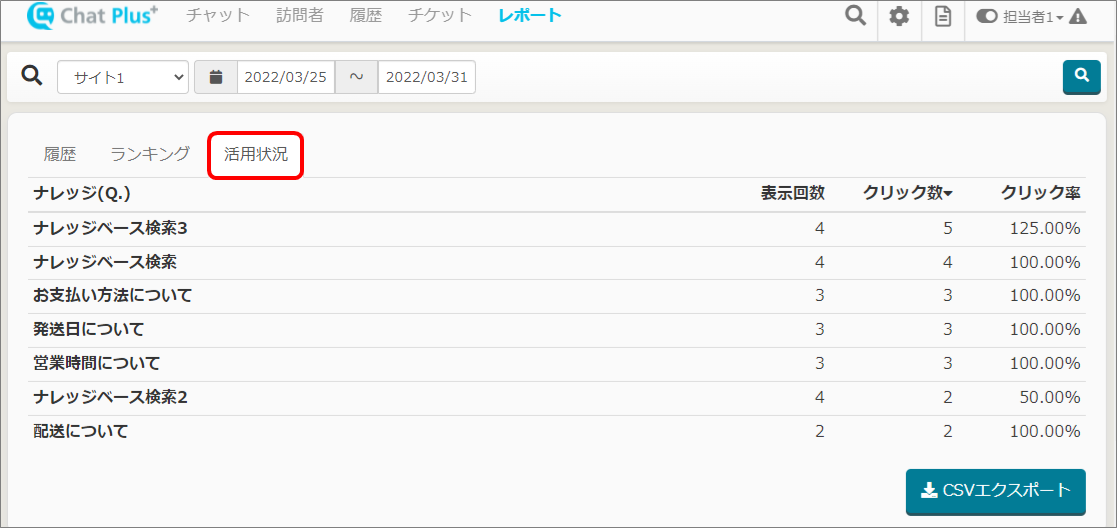Click the お支払い方法について row

tap(558, 296)
